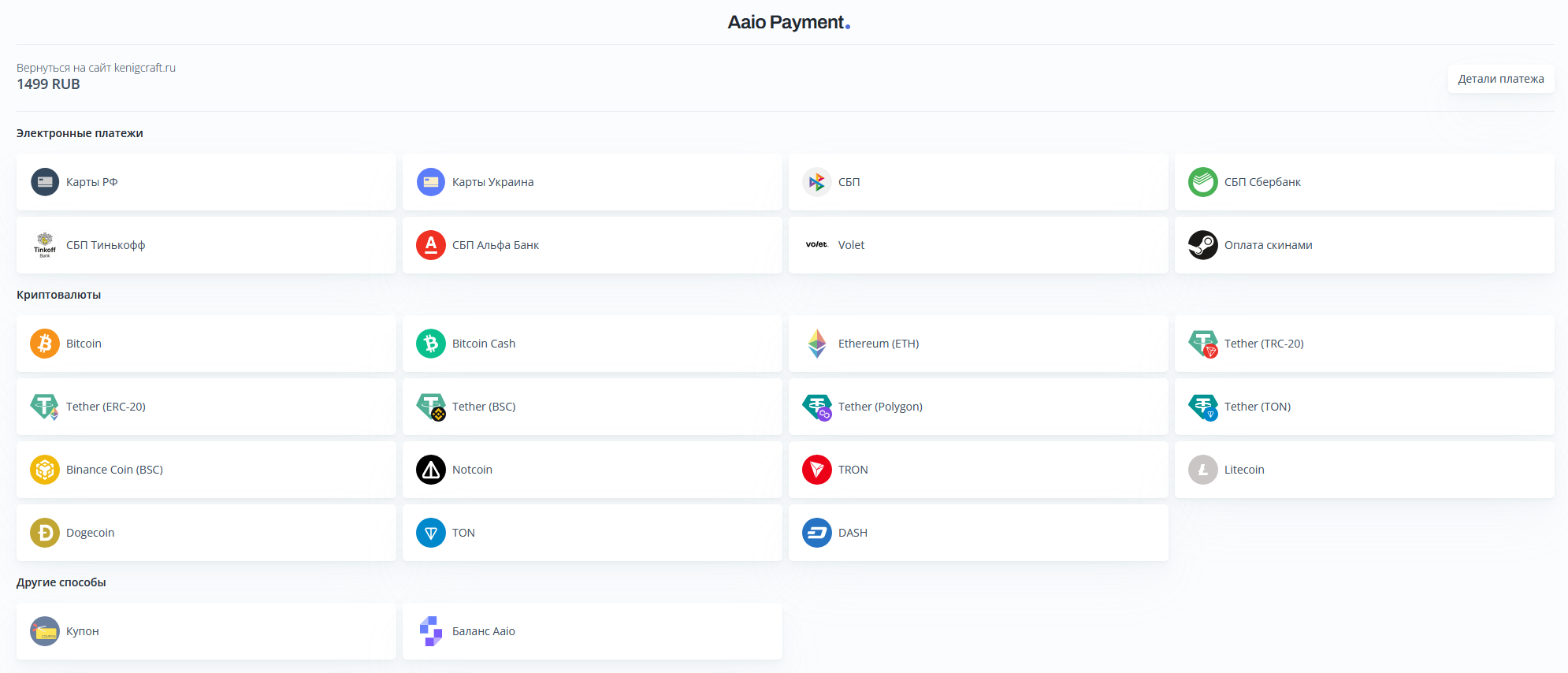
Task: Pick Tether (TON) text label
Action: (x=1258, y=407)
